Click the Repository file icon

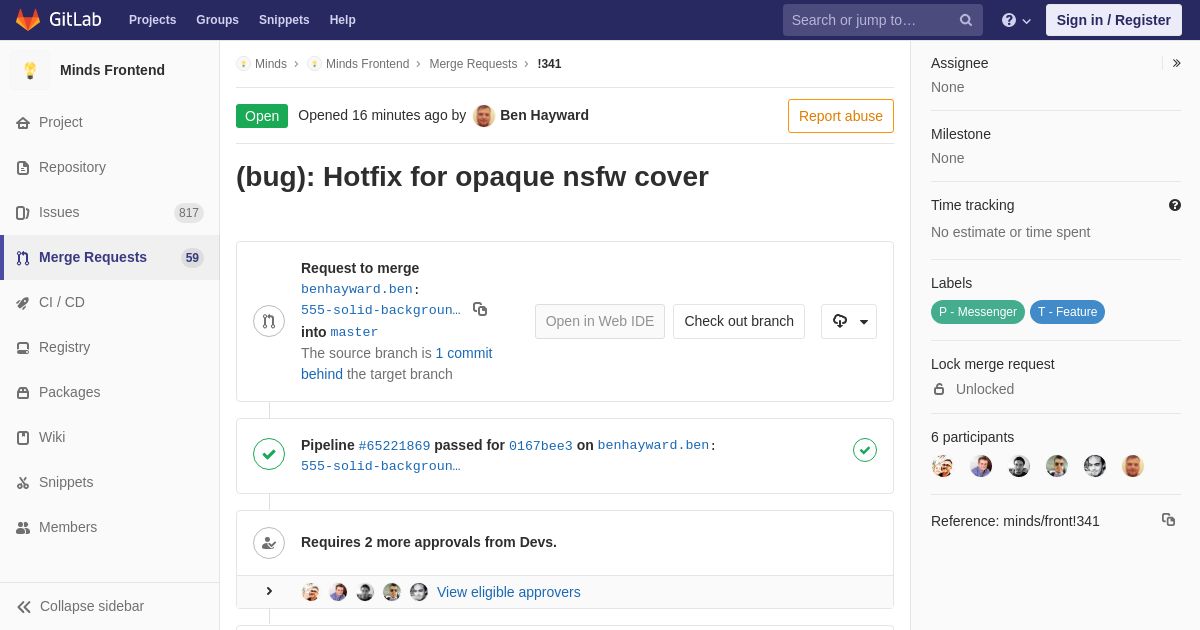[23, 168]
